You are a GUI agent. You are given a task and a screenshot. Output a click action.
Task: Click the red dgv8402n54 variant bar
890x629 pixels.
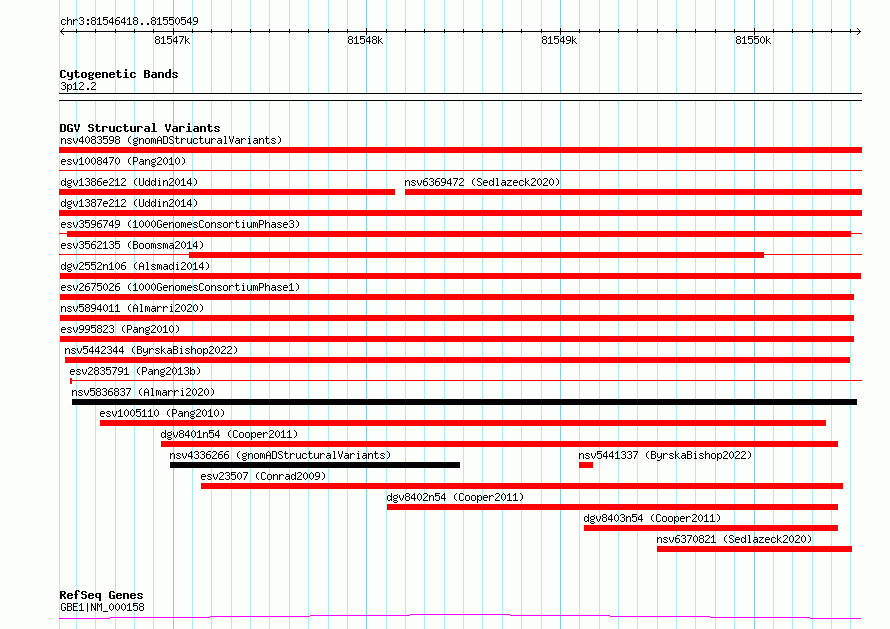click(x=612, y=507)
